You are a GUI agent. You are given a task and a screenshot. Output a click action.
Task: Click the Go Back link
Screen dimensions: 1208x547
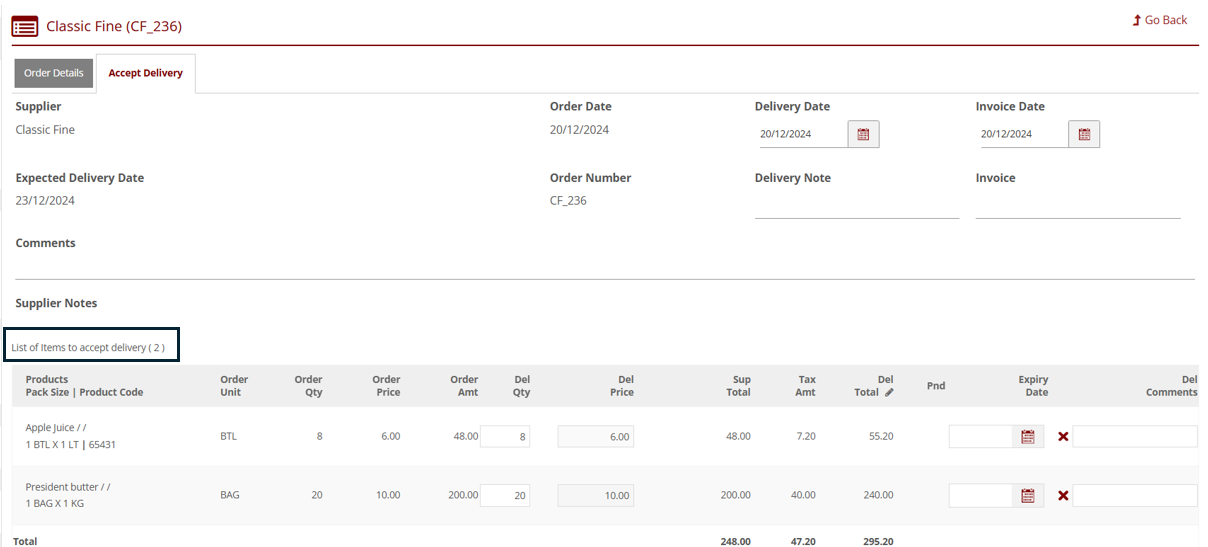(1160, 20)
